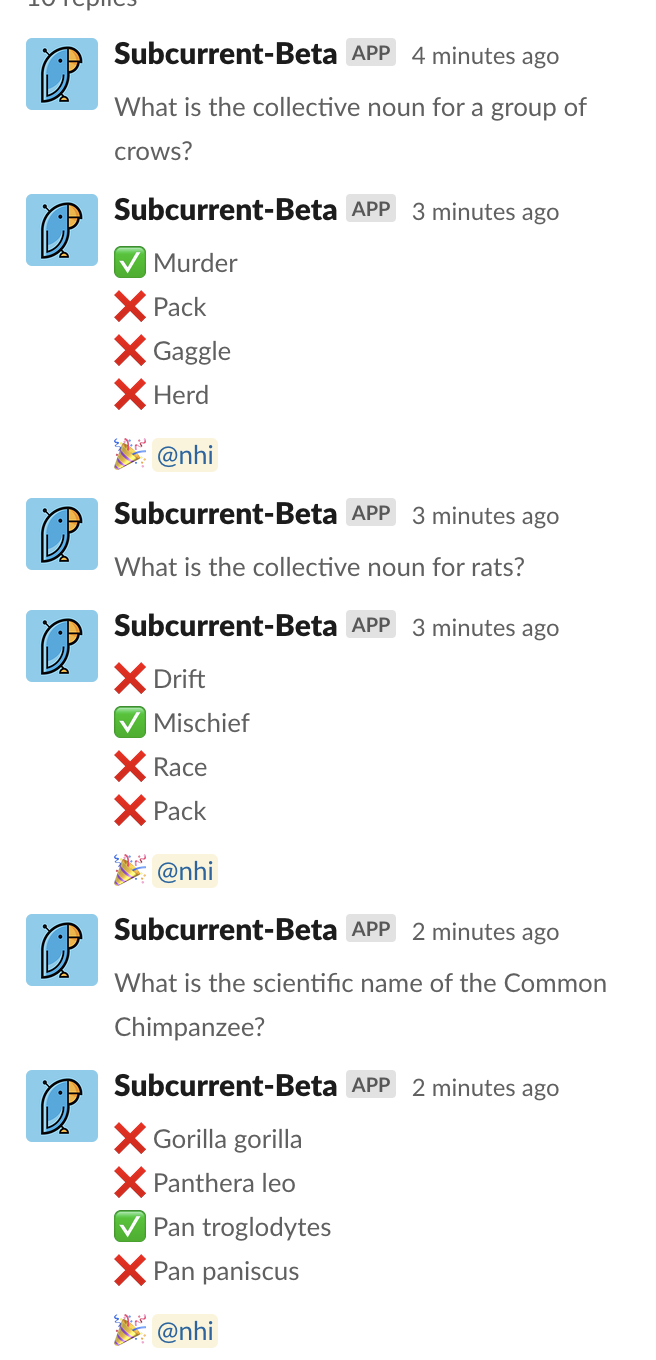Image resolution: width=656 pixels, height=1360 pixels.
Task: Click the 4 minutes ago timestamp
Action: 485,56
